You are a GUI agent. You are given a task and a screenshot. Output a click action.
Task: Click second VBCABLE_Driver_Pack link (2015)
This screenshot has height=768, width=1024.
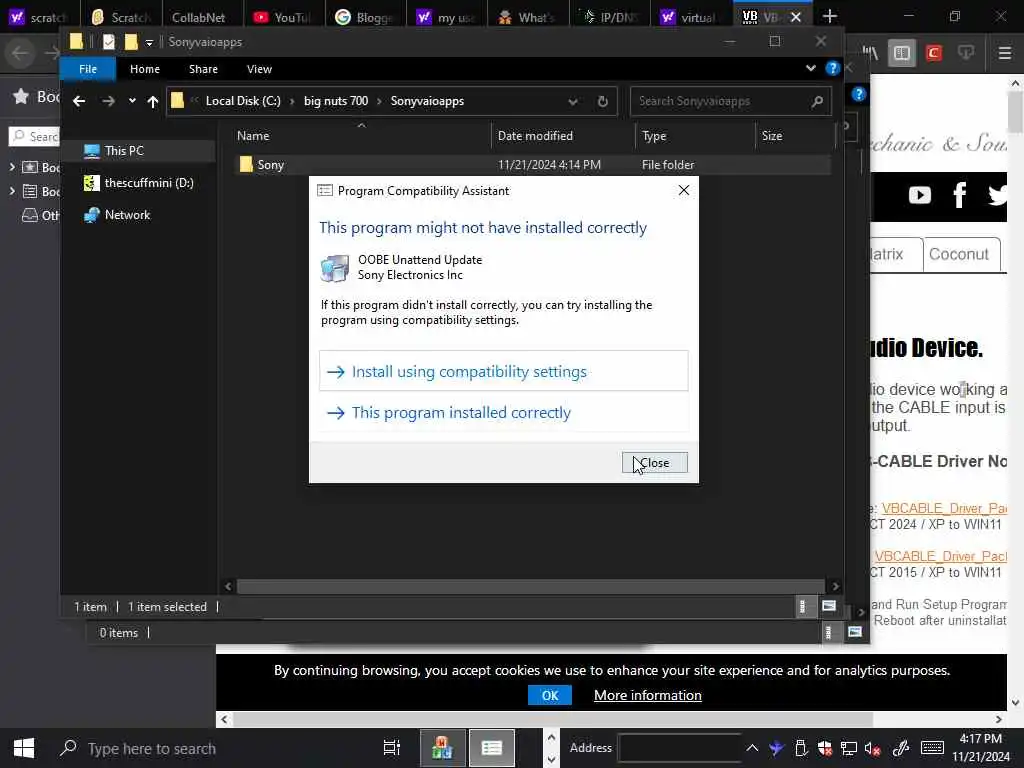click(940, 556)
